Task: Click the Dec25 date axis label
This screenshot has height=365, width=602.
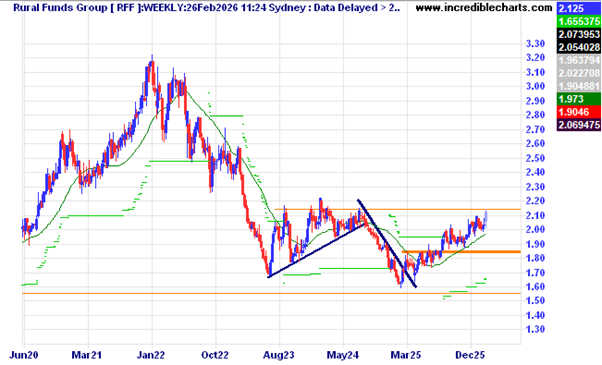Action: pyautogui.click(x=470, y=355)
